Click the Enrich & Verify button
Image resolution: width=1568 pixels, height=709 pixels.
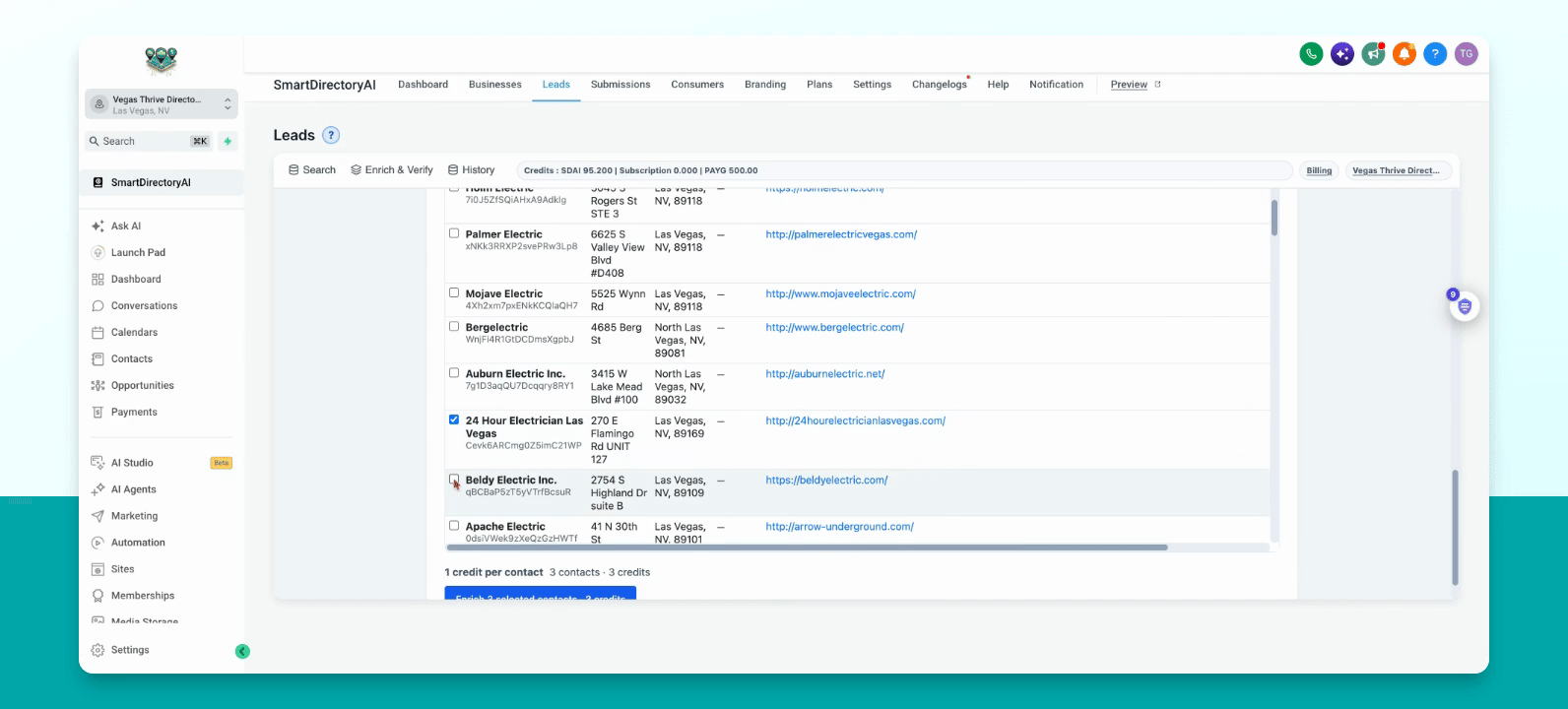coord(392,170)
